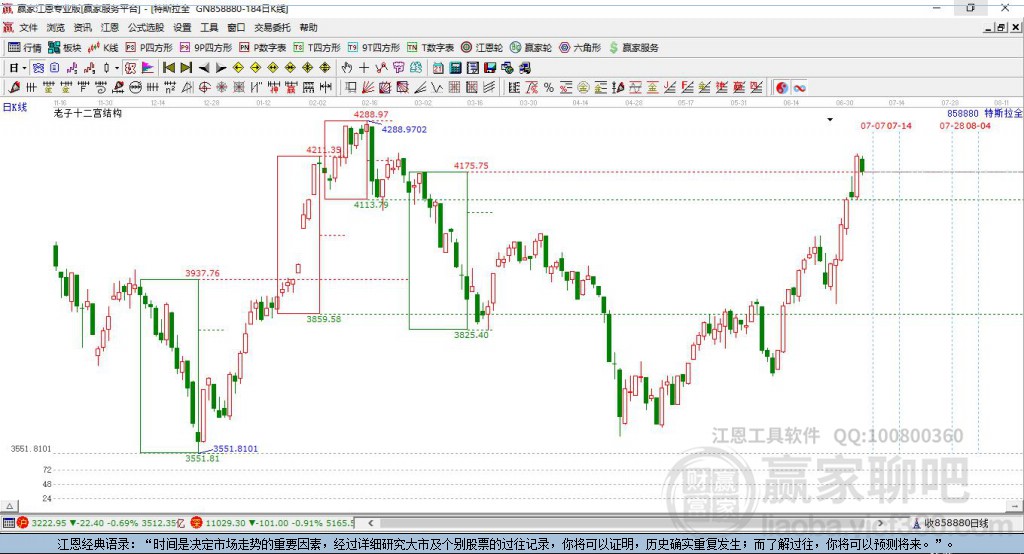Toggle the highlighted 权 adjustment icon

[x=131, y=68]
